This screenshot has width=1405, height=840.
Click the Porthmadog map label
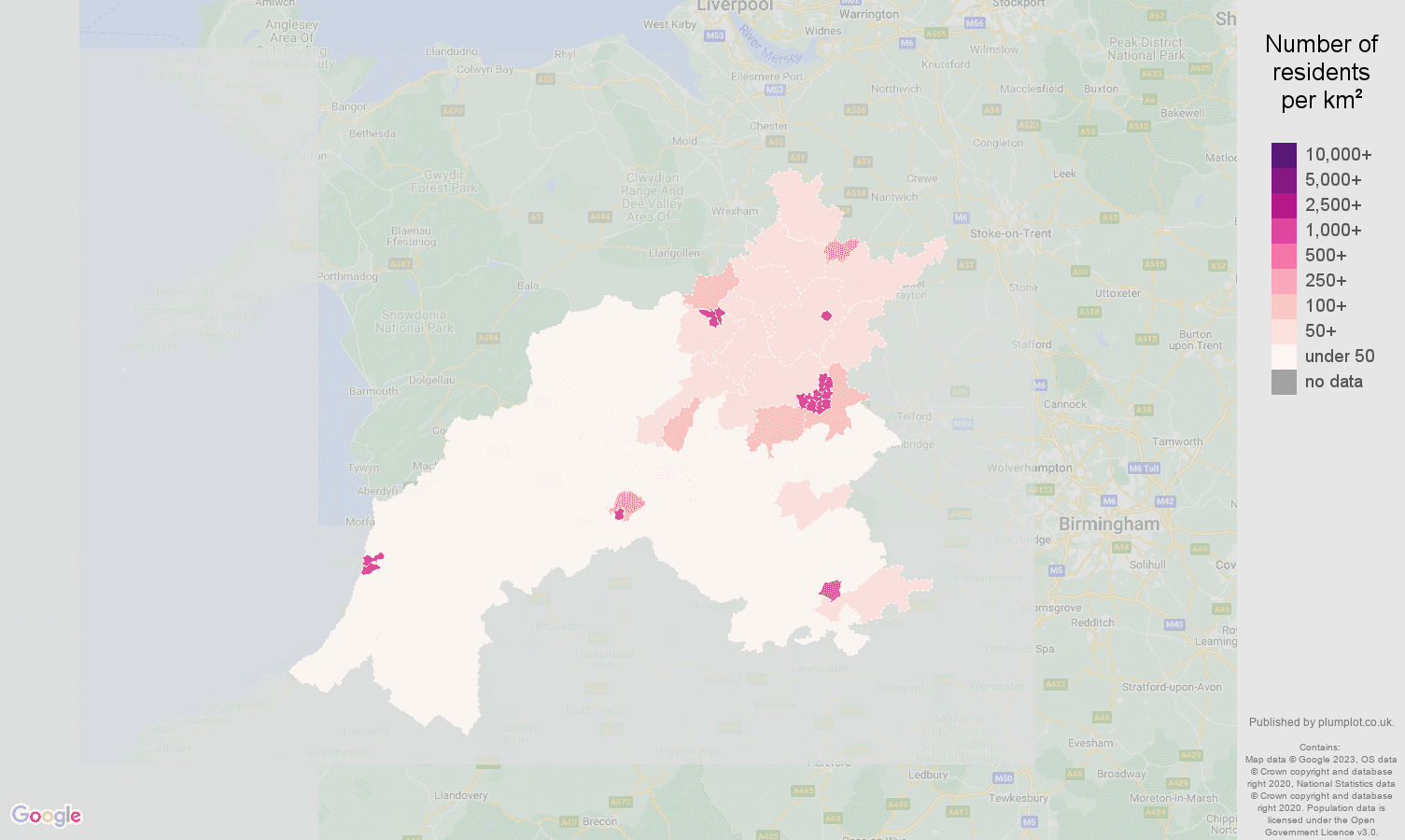[347, 276]
